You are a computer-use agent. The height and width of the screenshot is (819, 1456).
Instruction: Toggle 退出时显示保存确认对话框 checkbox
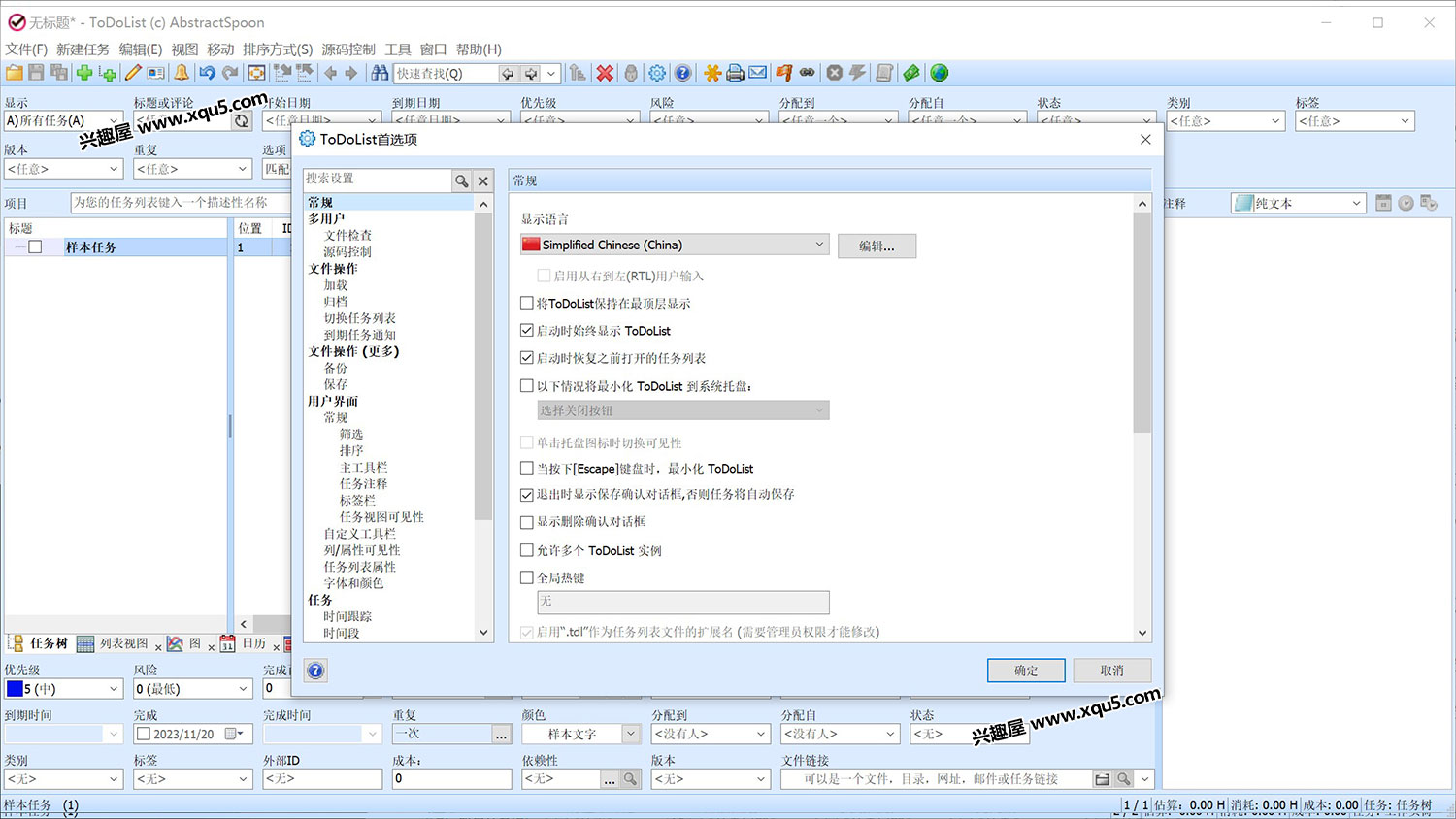(527, 495)
